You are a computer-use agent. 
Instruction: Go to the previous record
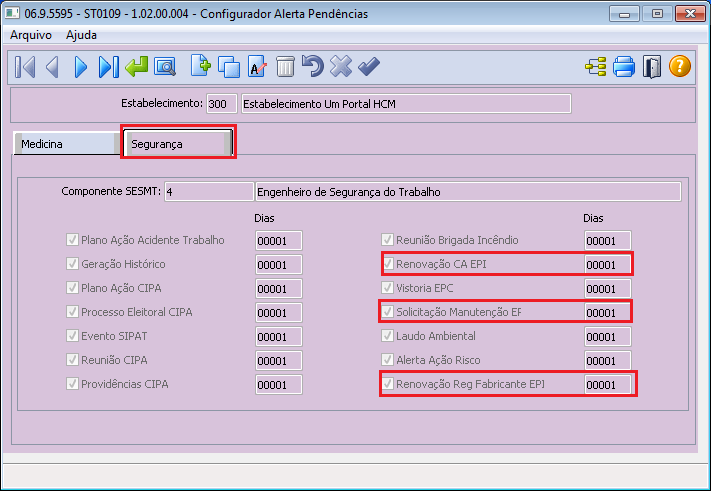click(x=53, y=67)
